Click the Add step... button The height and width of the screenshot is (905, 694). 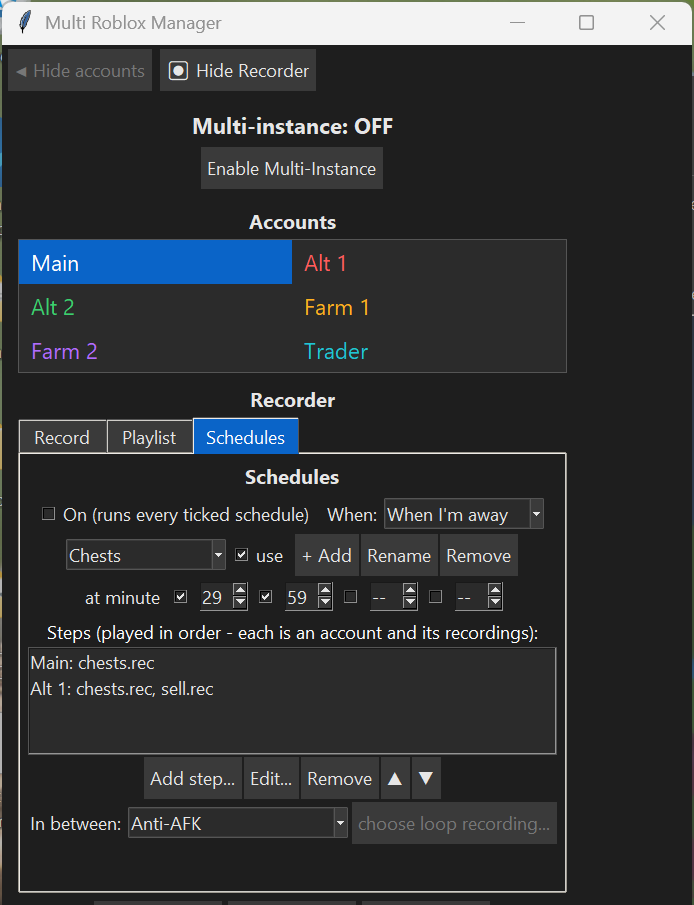pos(192,778)
